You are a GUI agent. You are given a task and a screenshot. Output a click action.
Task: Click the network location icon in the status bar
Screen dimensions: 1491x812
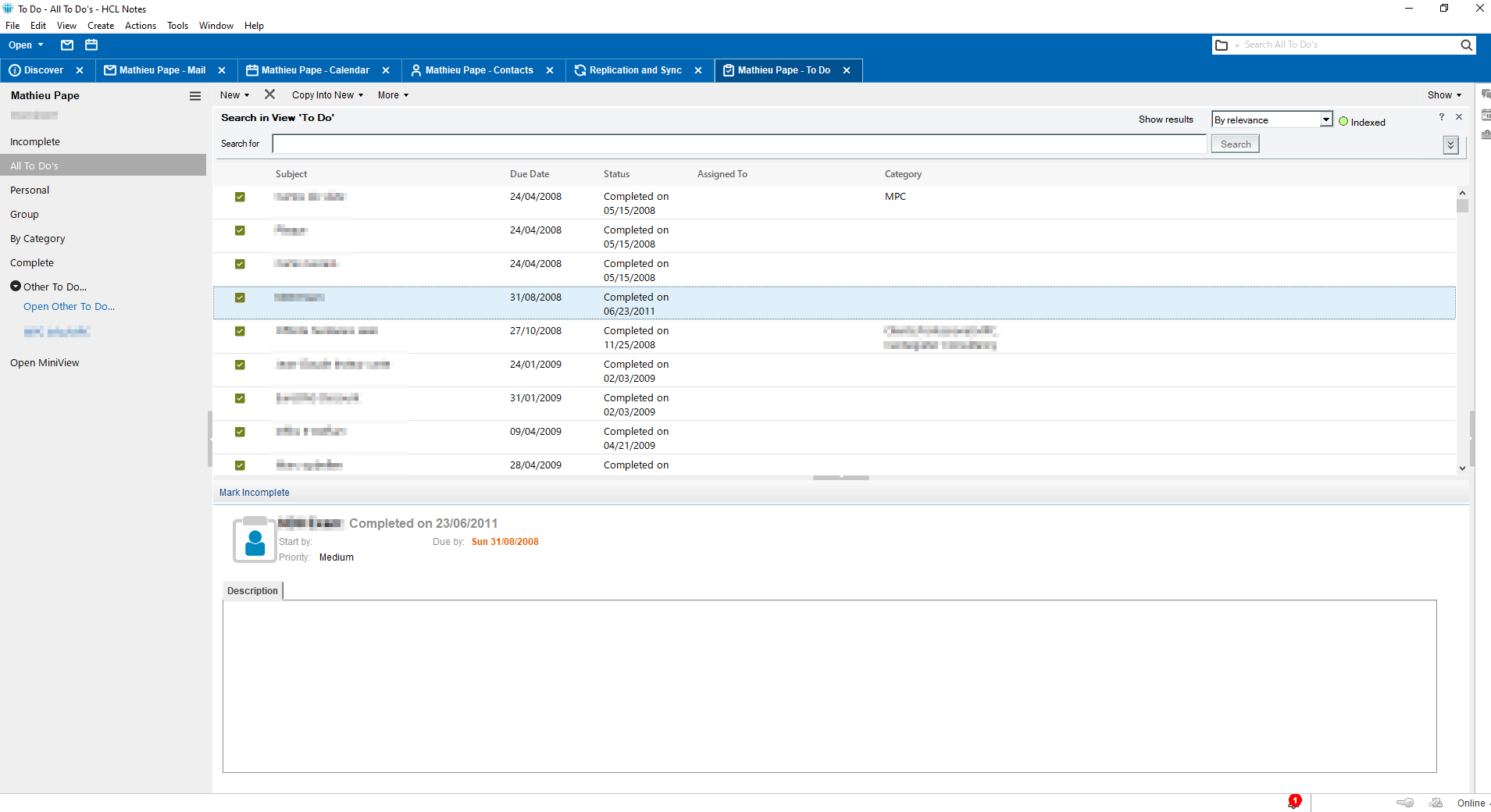(x=1436, y=803)
